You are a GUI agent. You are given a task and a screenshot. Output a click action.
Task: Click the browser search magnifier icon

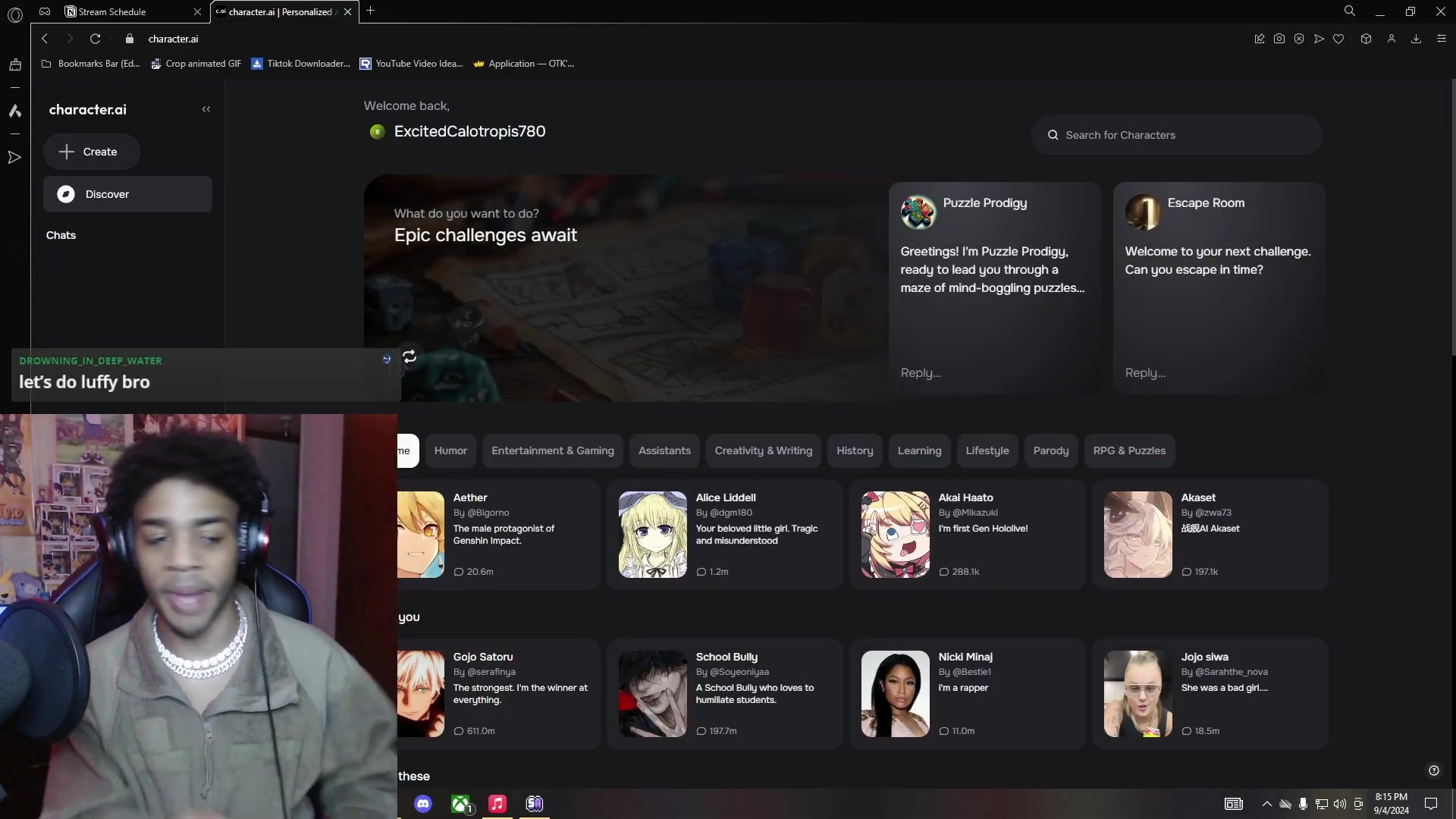point(1349,11)
